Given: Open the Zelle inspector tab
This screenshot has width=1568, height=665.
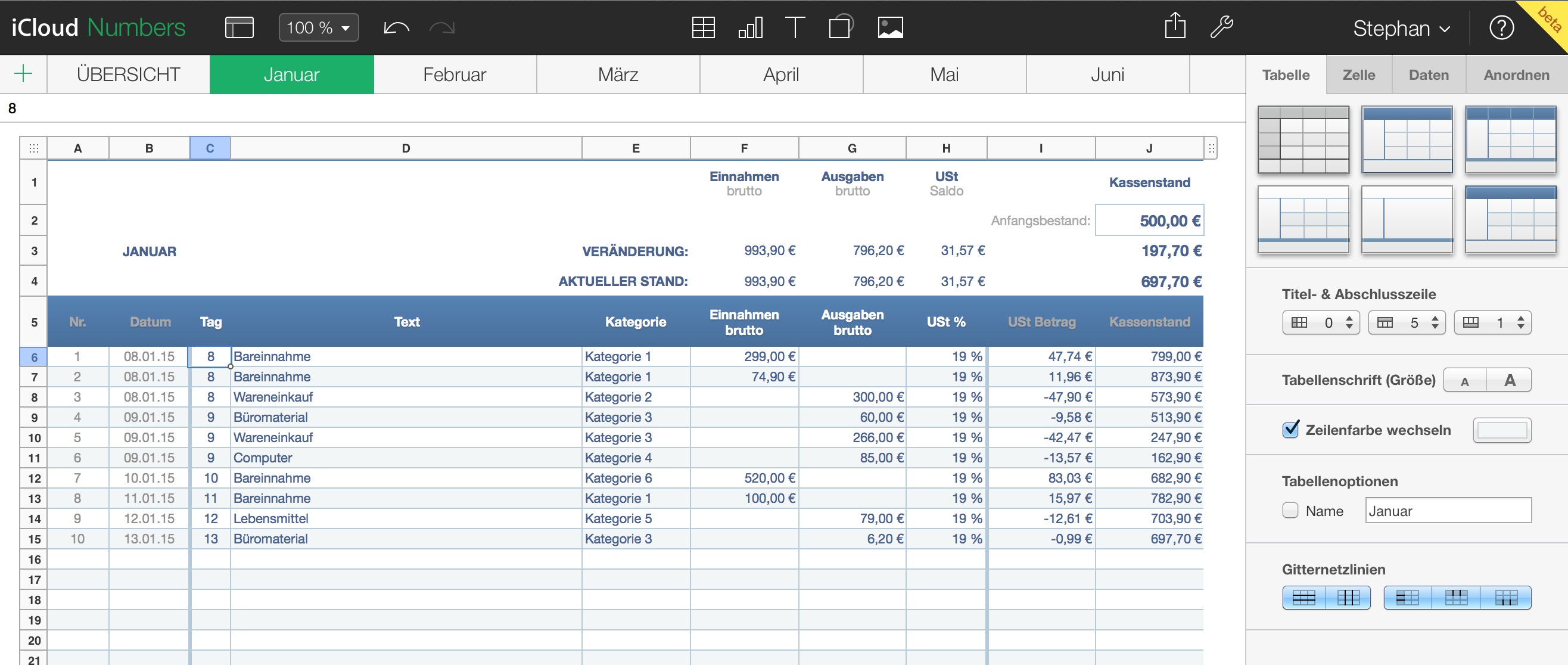Looking at the screenshot, I should pyautogui.click(x=1359, y=75).
